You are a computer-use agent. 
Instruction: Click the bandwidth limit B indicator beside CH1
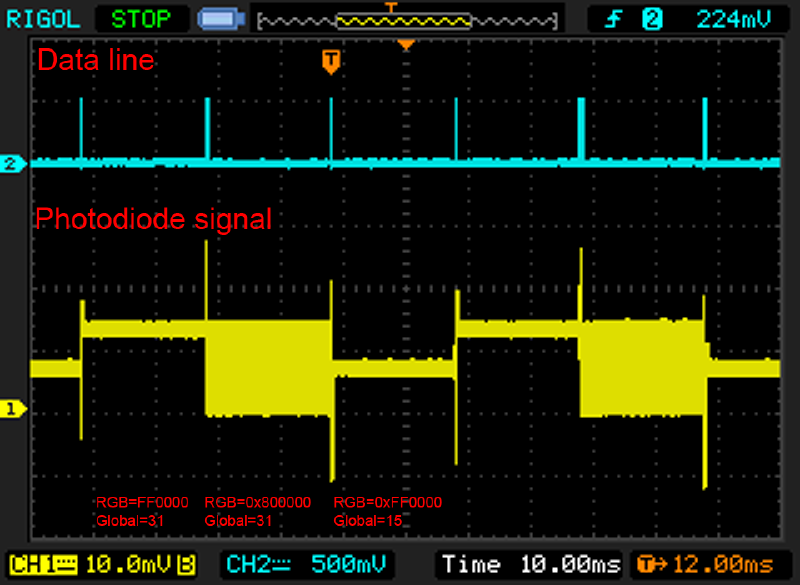(x=185, y=563)
